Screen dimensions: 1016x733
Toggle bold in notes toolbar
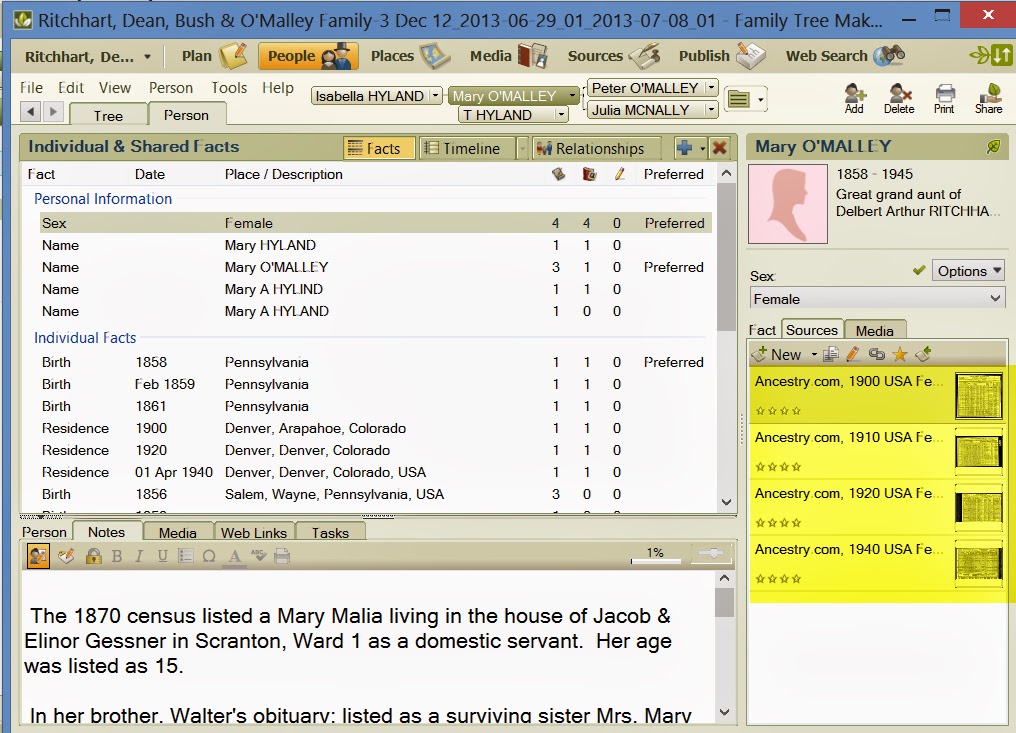pos(117,555)
